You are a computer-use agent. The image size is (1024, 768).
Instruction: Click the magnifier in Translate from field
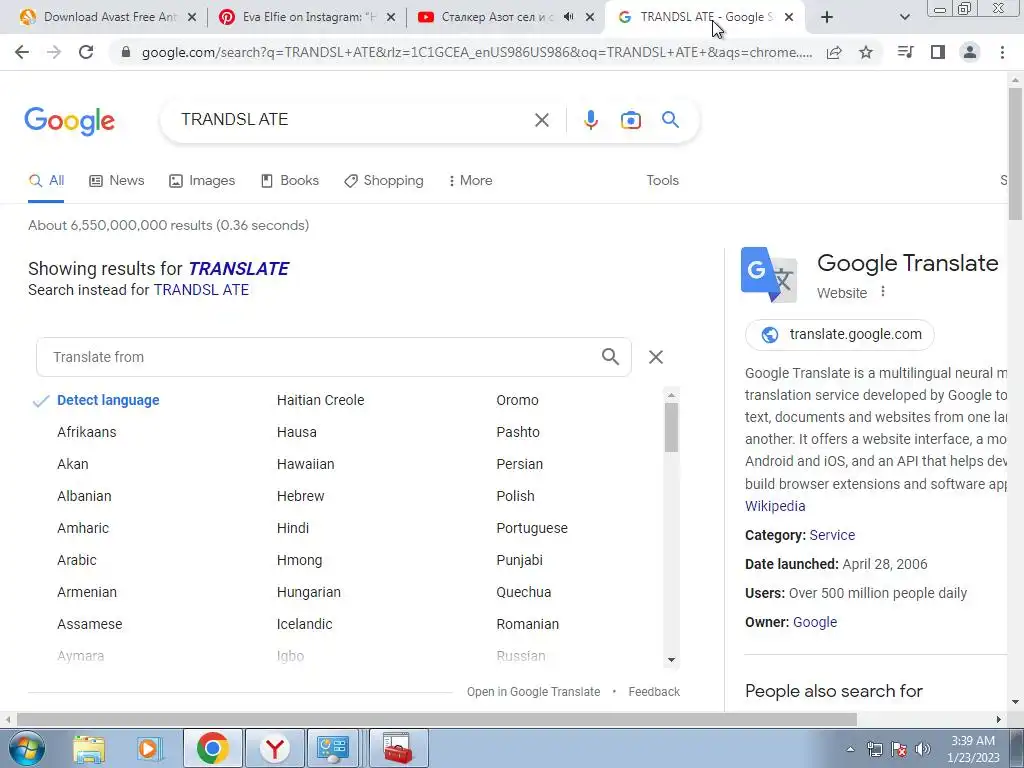click(x=610, y=357)
